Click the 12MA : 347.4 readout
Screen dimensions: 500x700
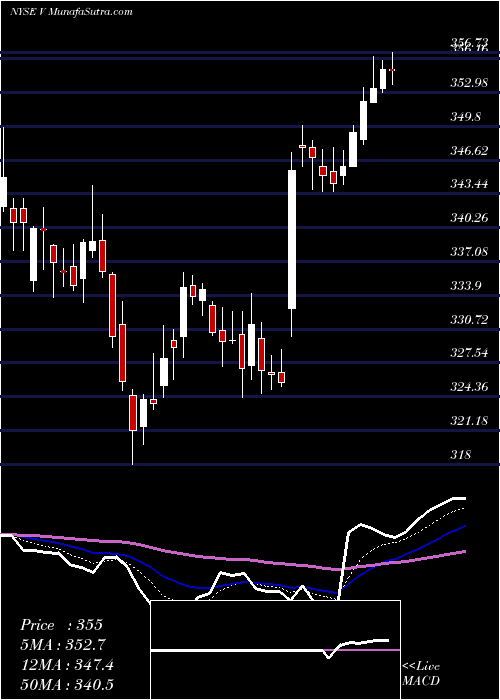67,665
